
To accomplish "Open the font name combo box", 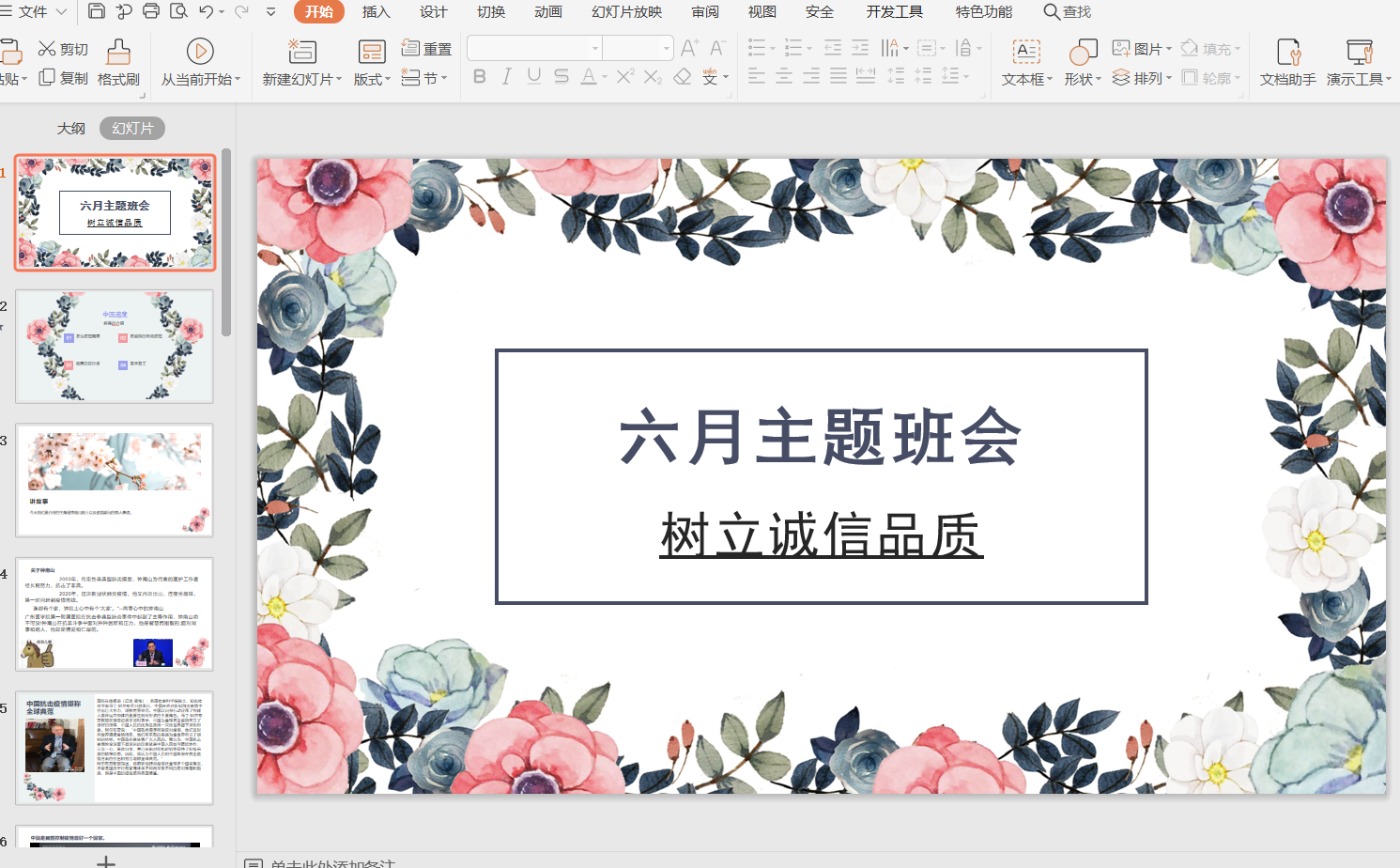I will 533,48.
